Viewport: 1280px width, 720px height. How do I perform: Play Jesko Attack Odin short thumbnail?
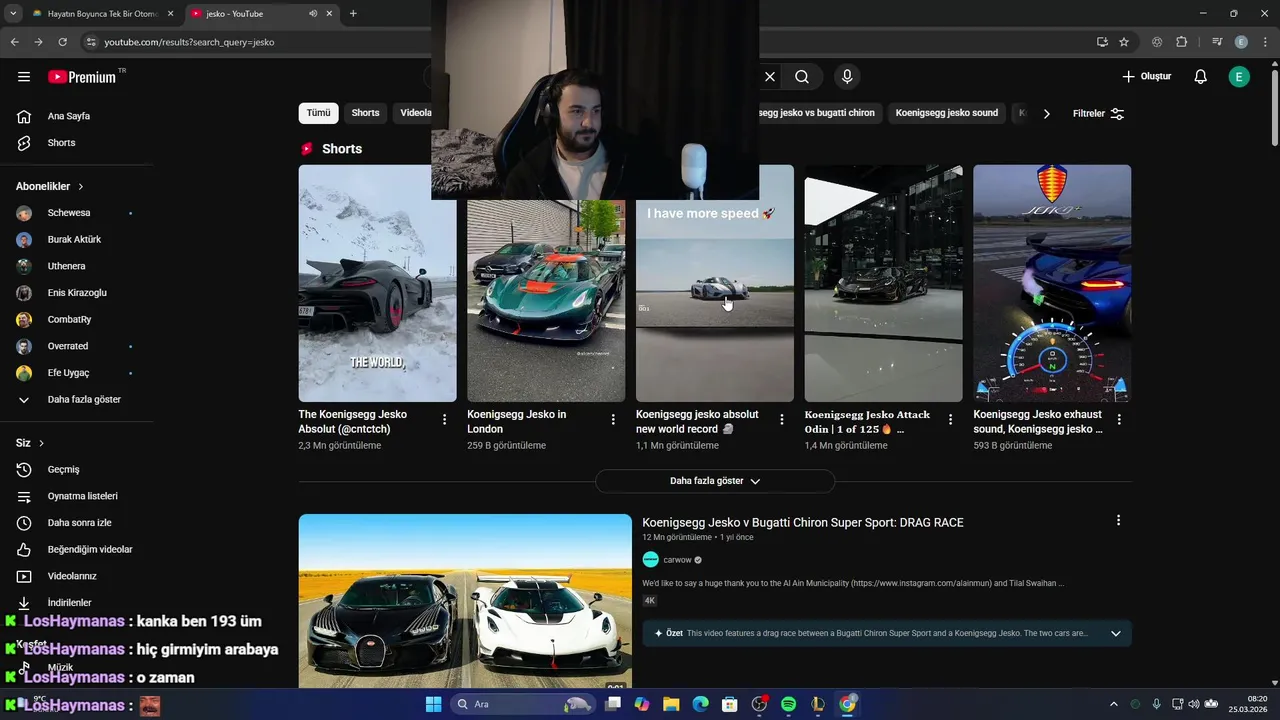coord(884,283)
